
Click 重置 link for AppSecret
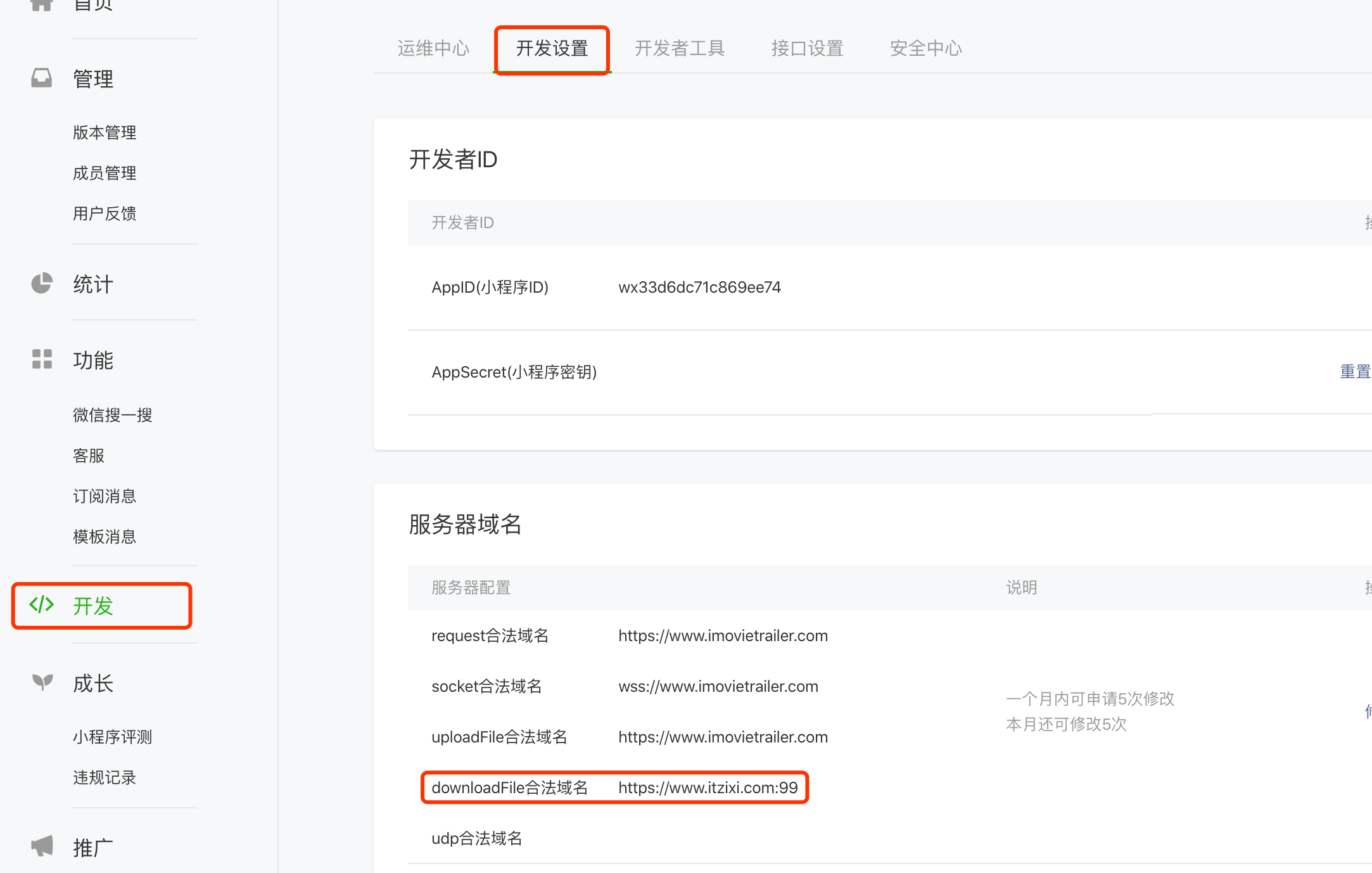point(1354,372)
